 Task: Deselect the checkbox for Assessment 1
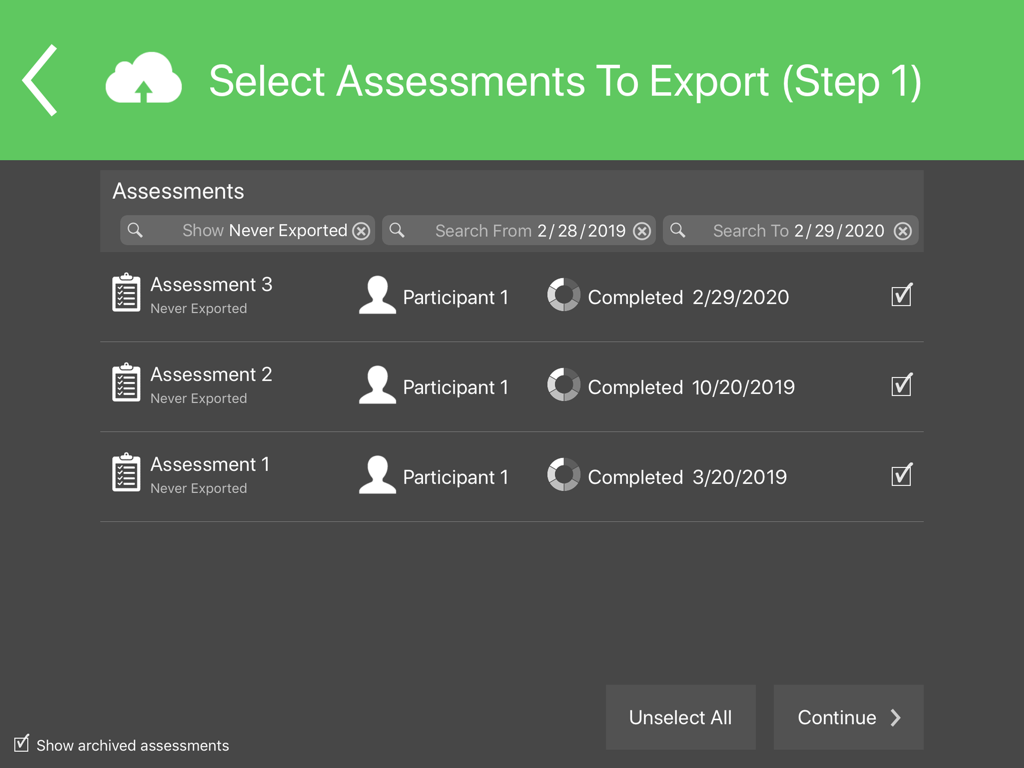[x=901, y=475]
